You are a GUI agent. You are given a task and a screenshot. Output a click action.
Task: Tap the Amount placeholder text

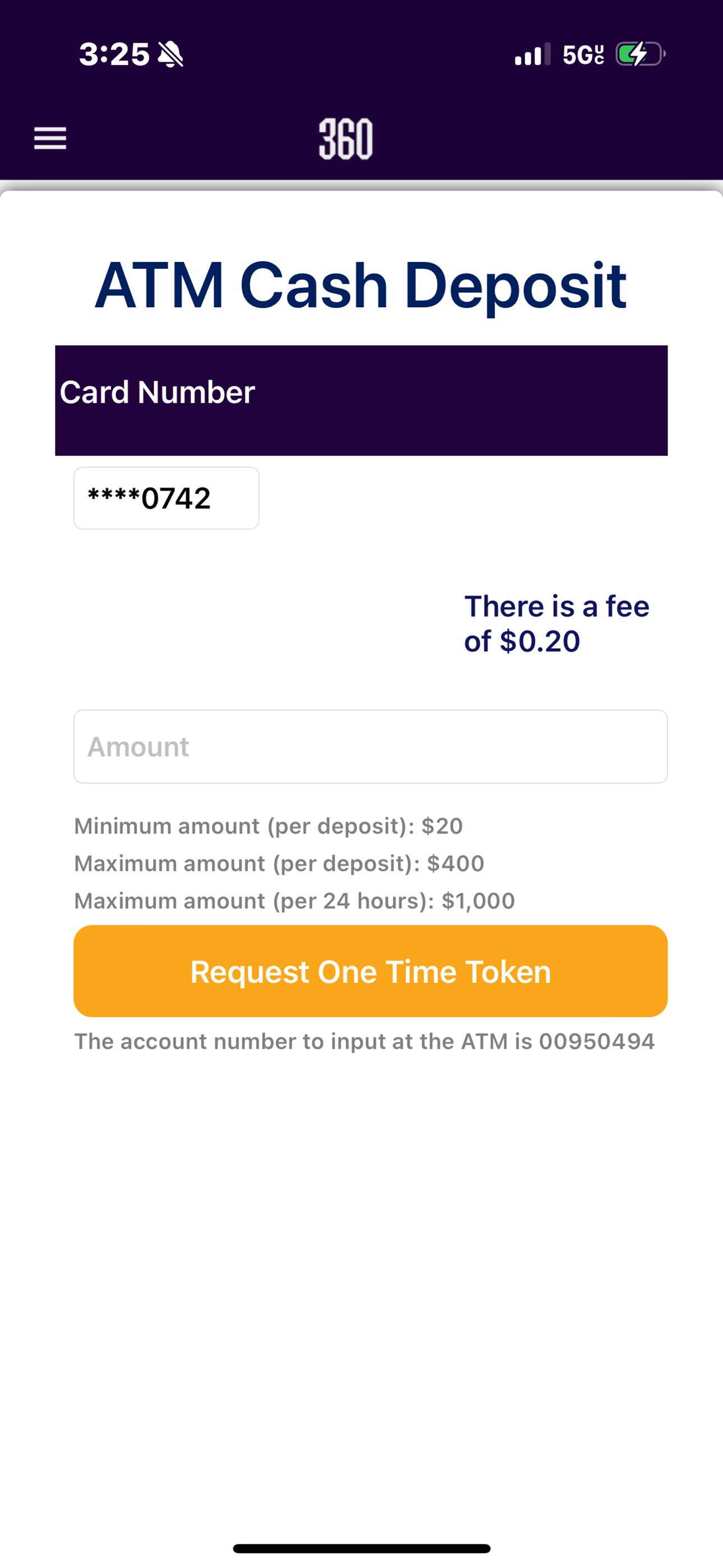tap(138, 747)
